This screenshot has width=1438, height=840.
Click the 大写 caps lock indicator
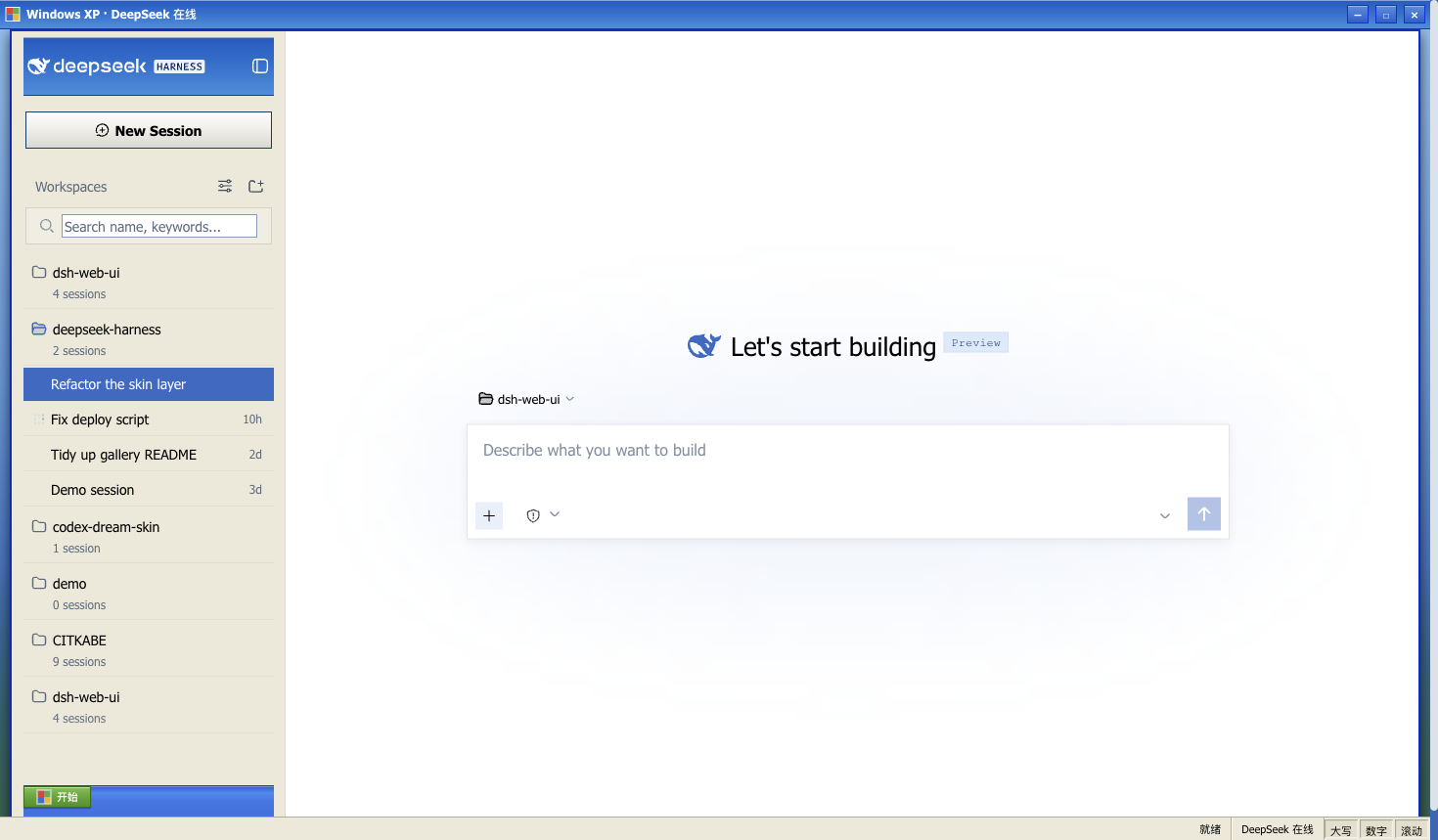coord(1340,830)
